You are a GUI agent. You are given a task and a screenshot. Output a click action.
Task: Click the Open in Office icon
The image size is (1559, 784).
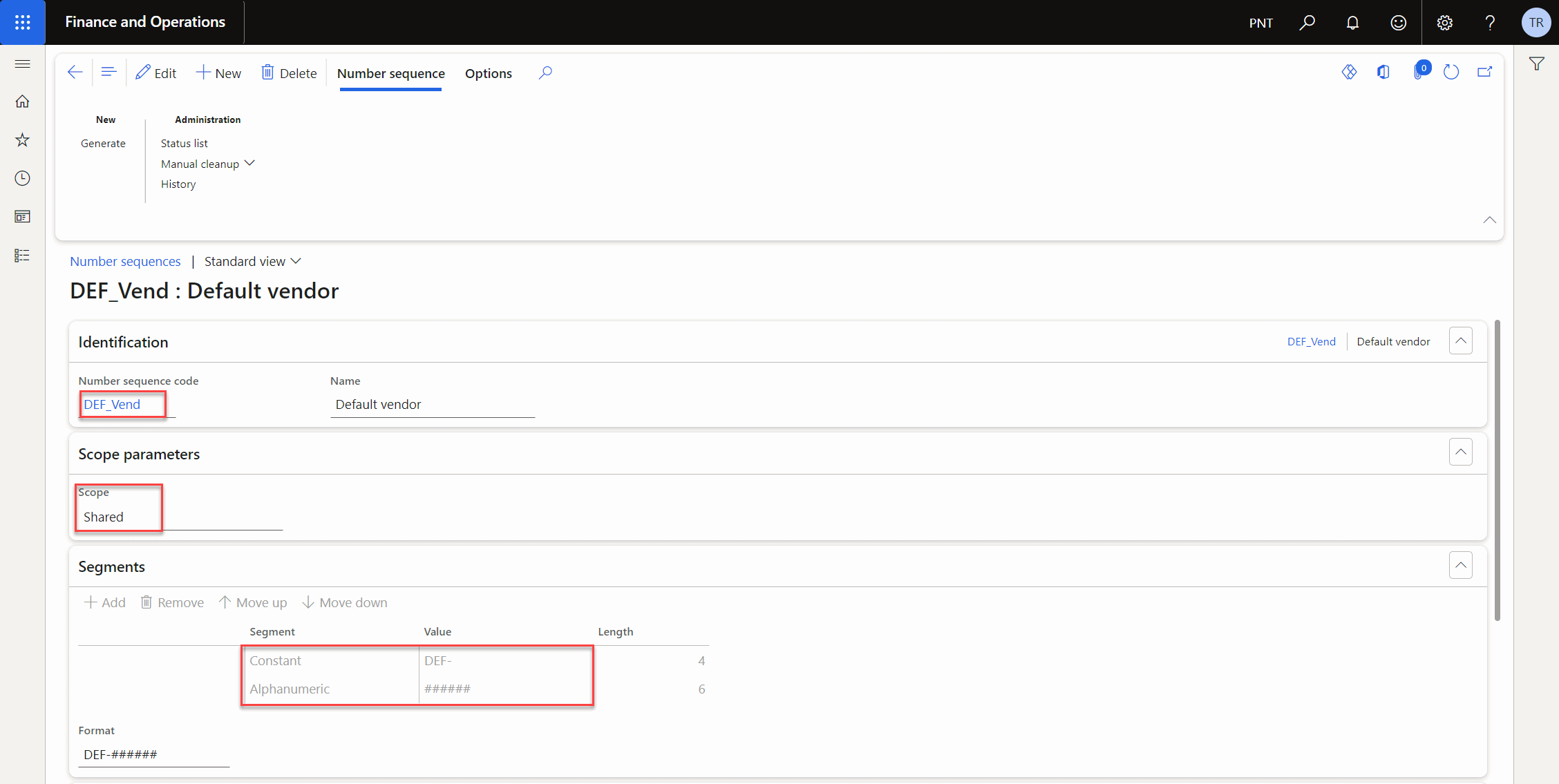1383,72
